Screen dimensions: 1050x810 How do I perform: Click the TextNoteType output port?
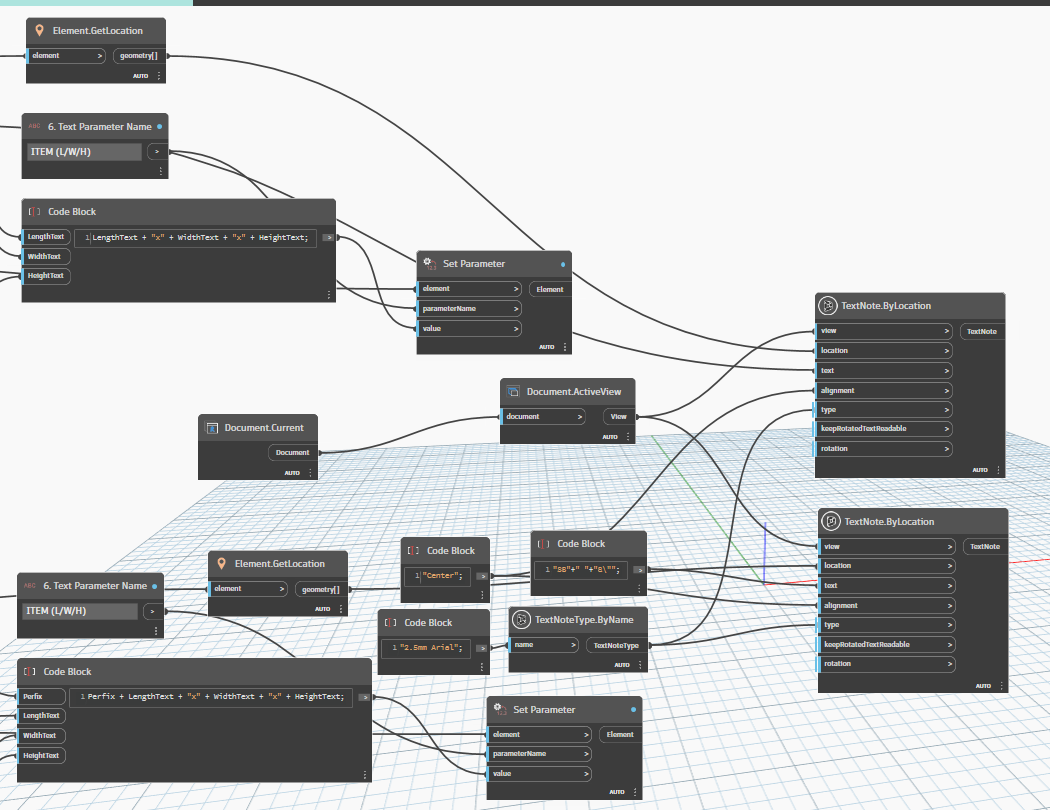pos(615,645)
